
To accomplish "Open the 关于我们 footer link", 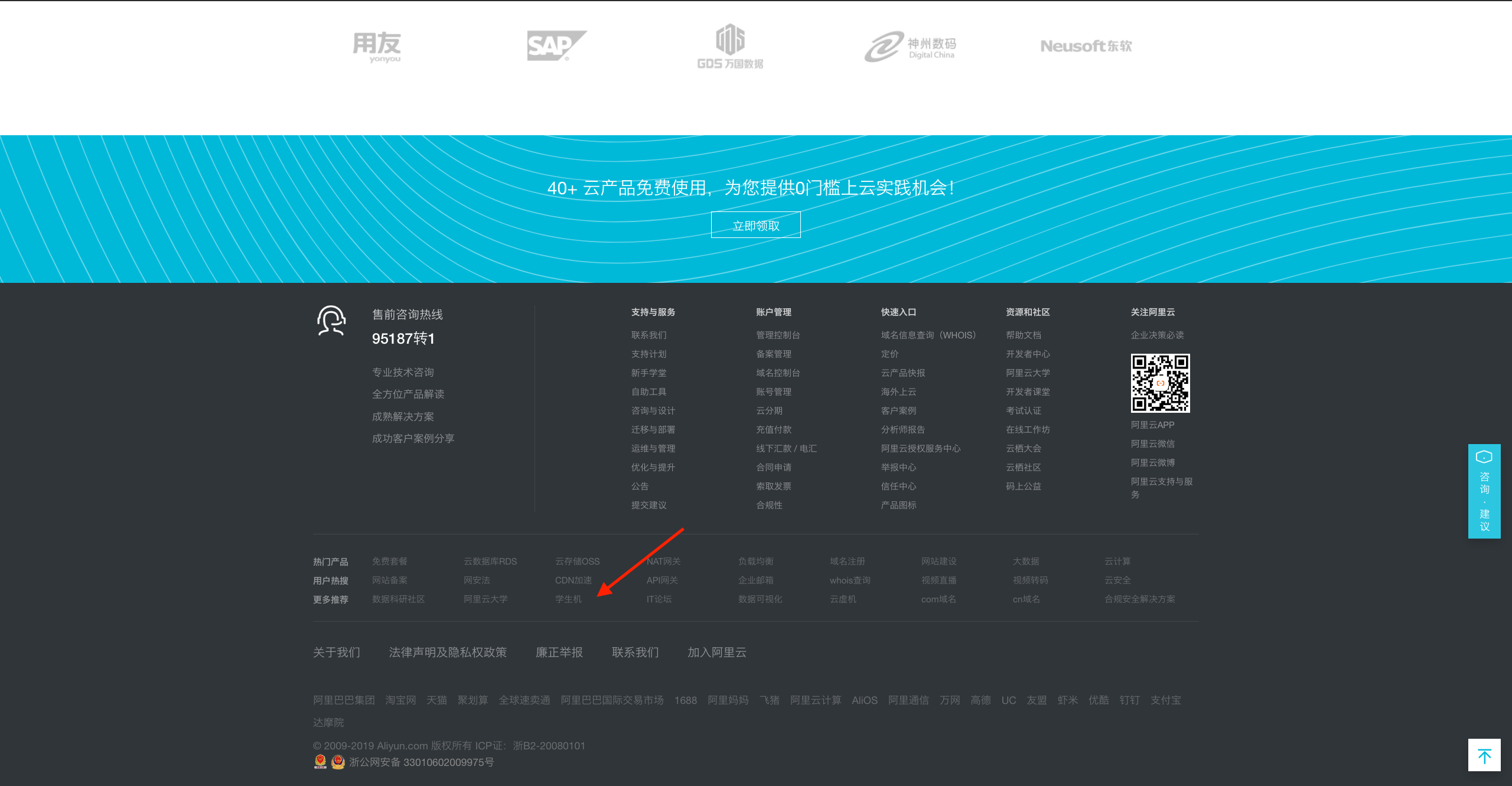I will [337, 653].
